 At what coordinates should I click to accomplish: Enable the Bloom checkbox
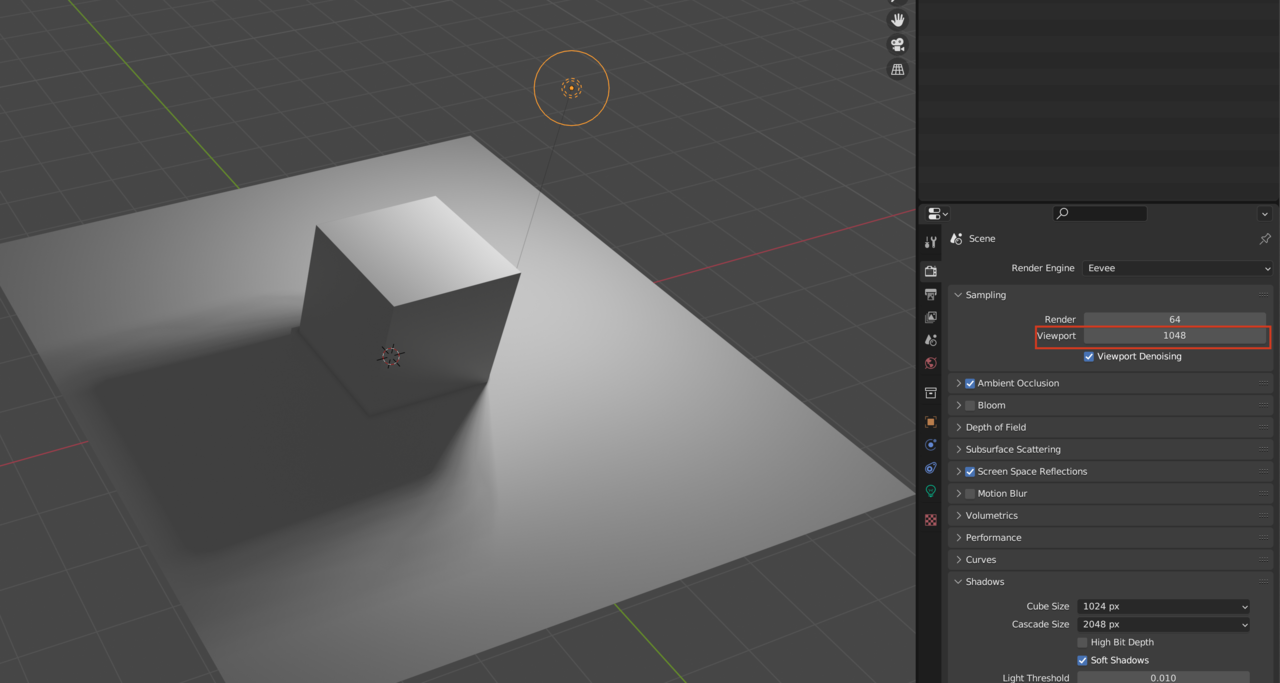970,406
